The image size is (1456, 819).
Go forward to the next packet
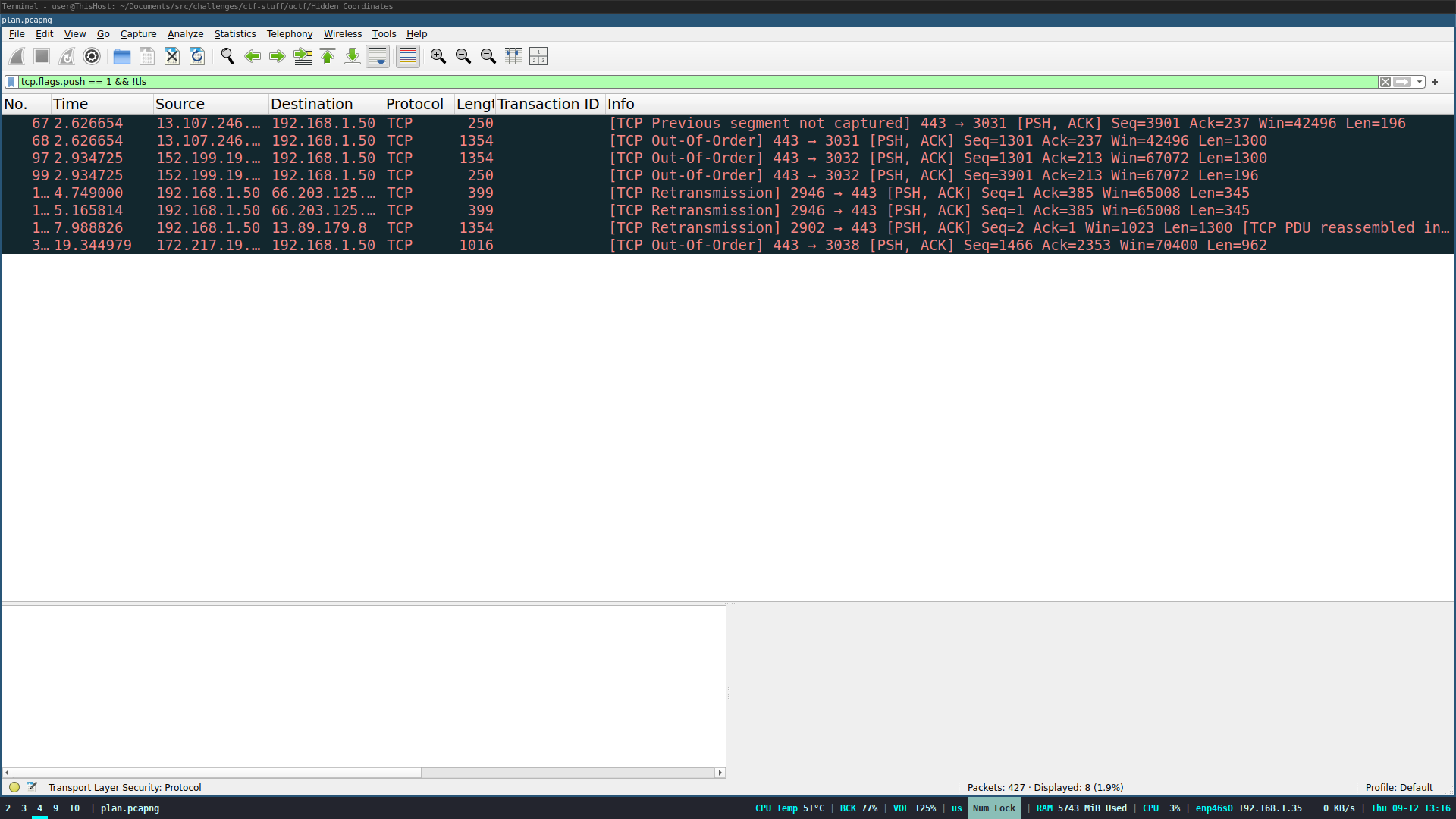pos(278,56)
